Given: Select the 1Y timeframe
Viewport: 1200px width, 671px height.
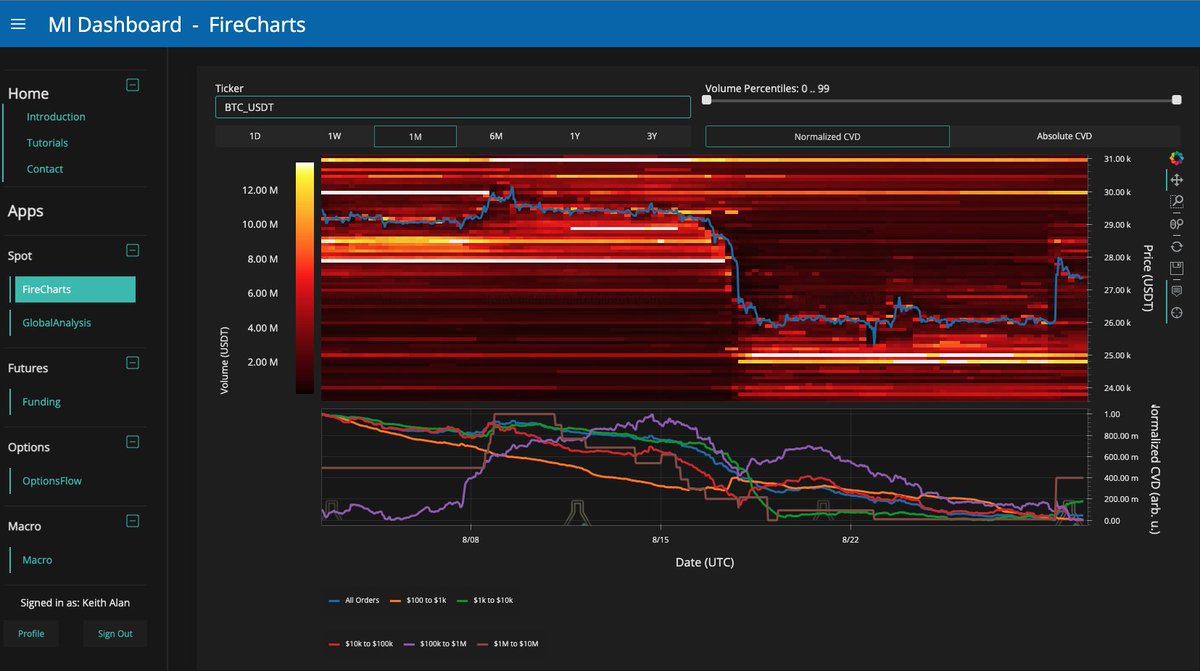Looking at the screenshot, I should click(x=575, y=136).
